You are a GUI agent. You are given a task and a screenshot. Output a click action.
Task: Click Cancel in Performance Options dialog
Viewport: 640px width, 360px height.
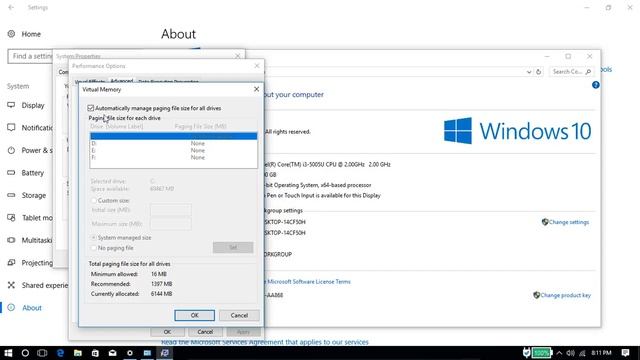click(x=205, y=332)
